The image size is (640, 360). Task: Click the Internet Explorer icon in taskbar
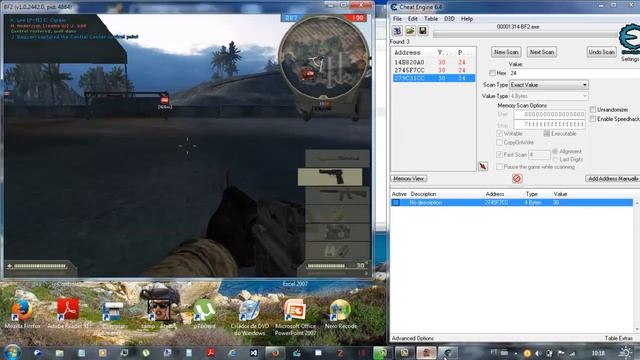(232, 353)
